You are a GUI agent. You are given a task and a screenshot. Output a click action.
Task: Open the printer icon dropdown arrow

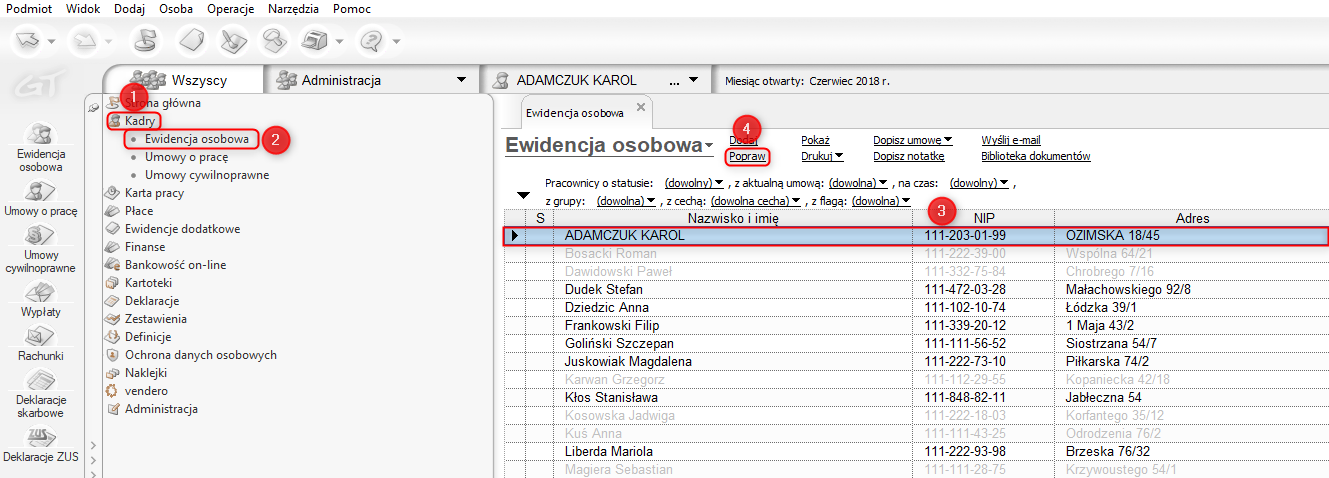(x=340, y=42)
